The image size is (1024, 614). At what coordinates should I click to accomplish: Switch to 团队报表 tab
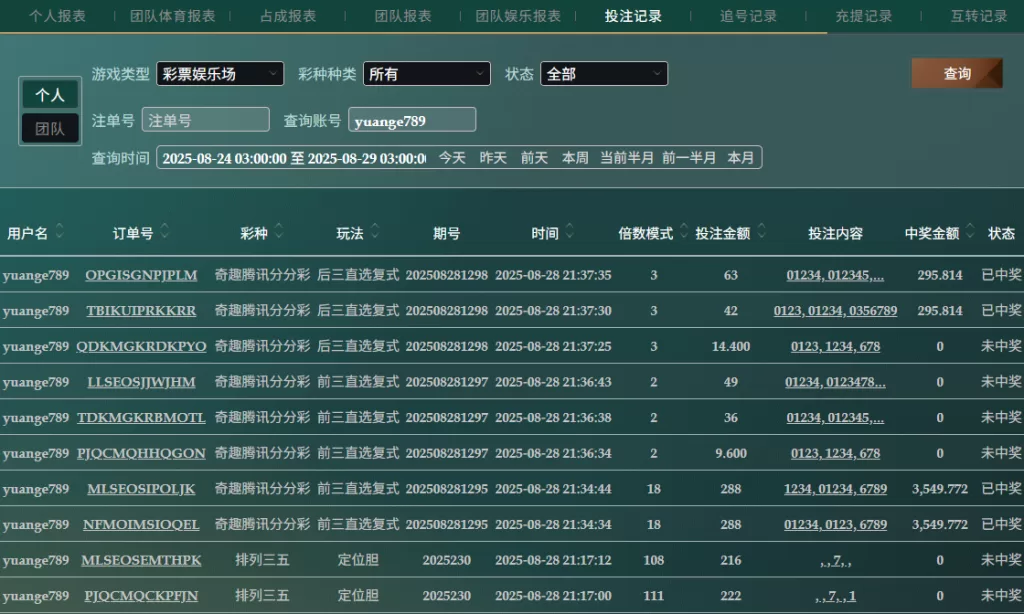(x=403, y=16)
